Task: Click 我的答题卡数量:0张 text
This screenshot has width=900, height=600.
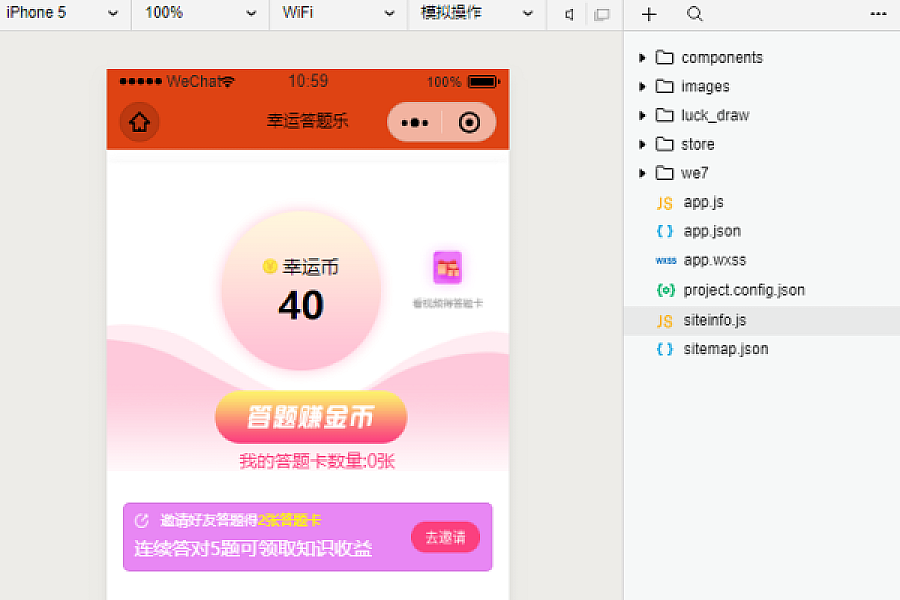Action: pos(317,460)
